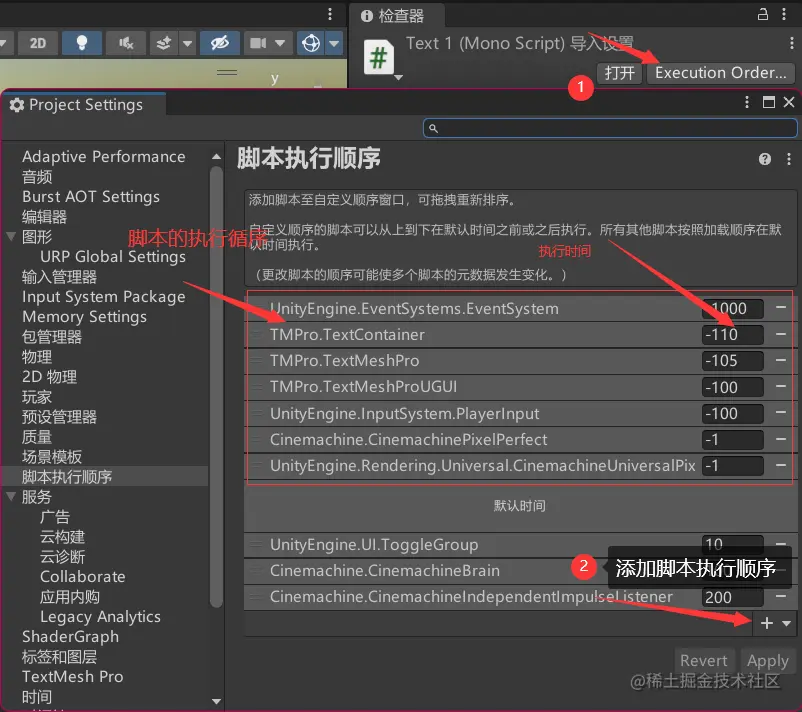This screenshot has width=802, height=712.
Task: Remove TMPro.TextMeshProUGUI with its minus button
Action: click(781, 386)
